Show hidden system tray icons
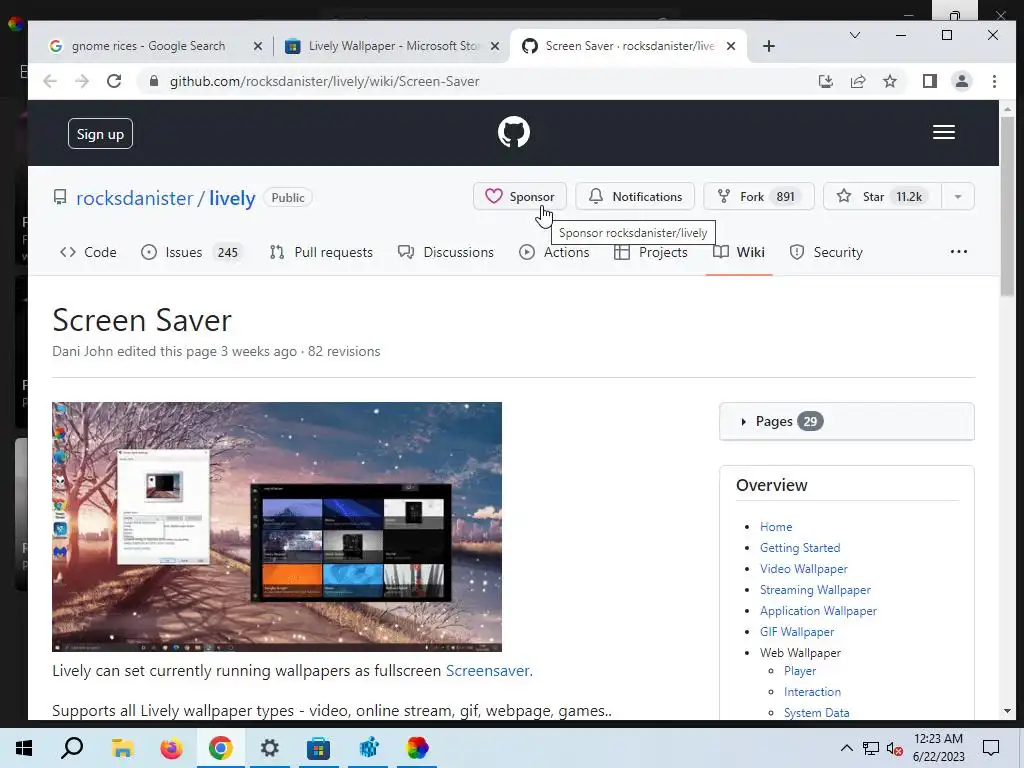1024x768 pixels. [846, 748]
